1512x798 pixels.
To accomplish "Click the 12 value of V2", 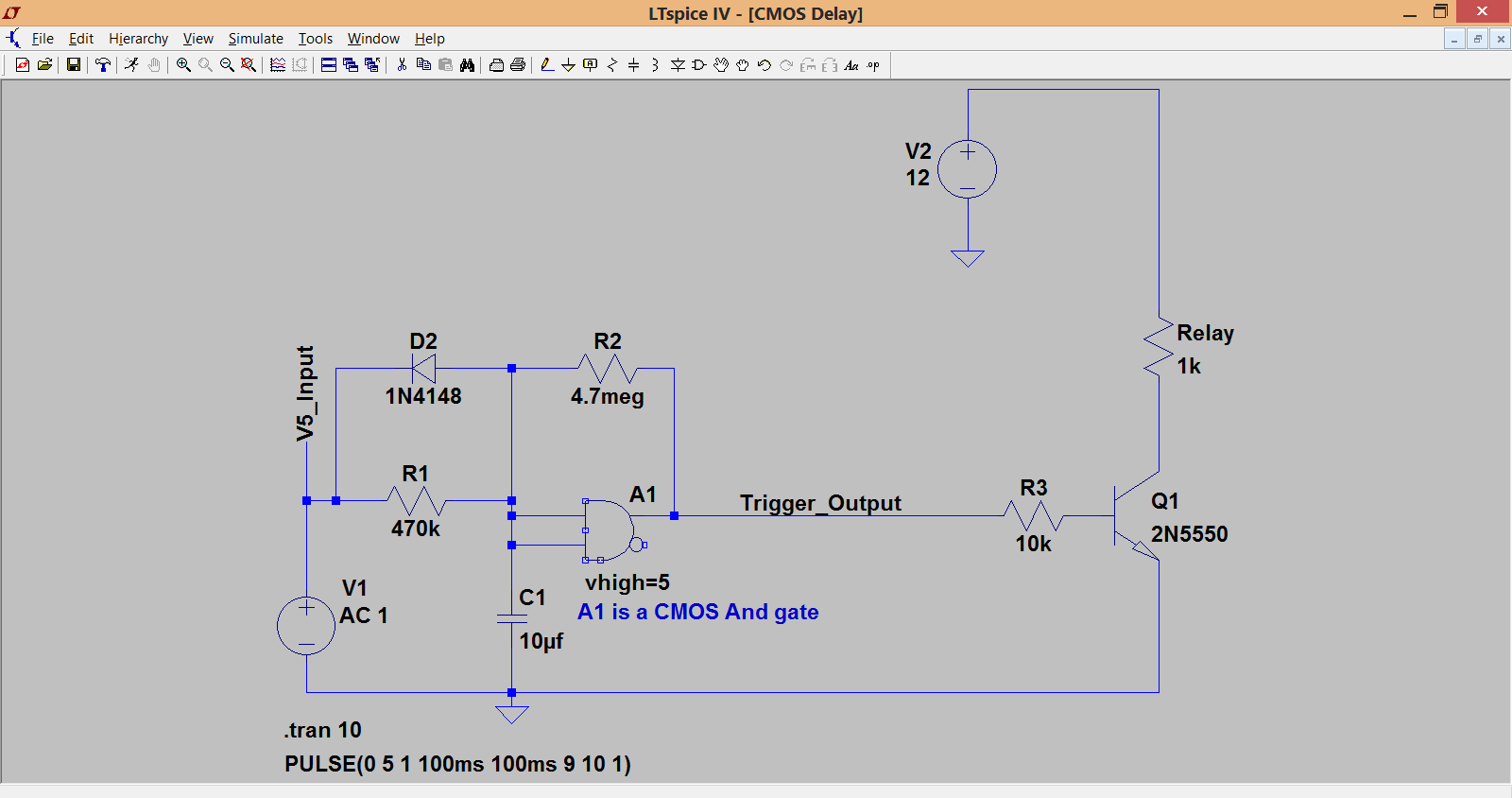I will (x=918, y=178).
